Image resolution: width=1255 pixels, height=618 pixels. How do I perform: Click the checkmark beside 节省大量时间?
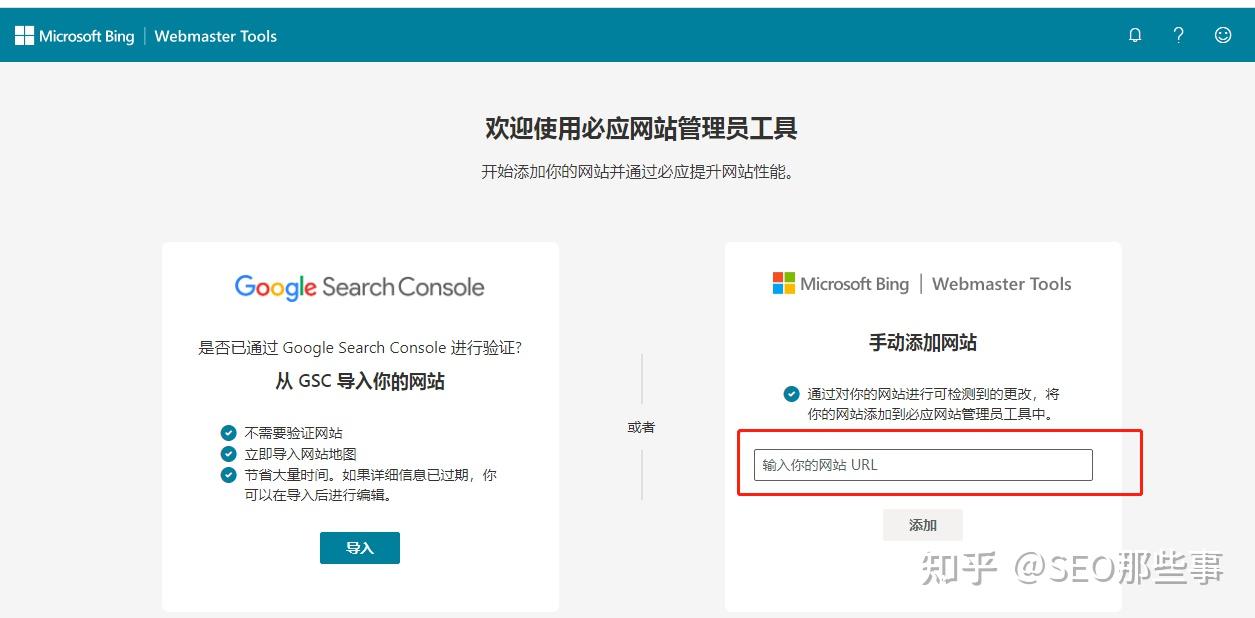tap(228, 475)
